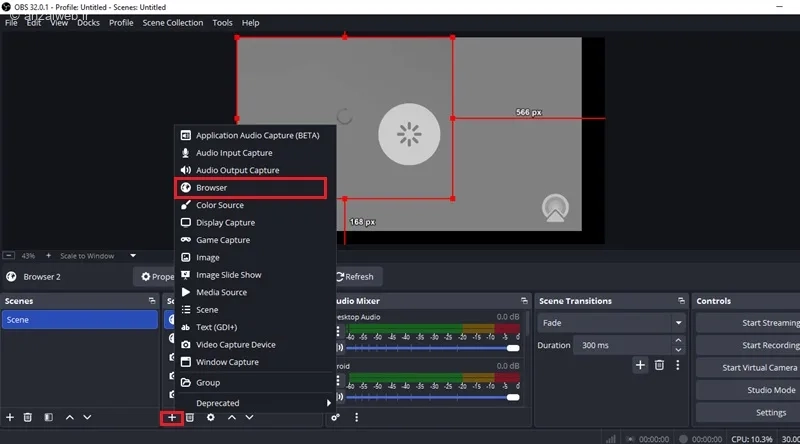This screenshot has width=800, height=444.
Task: Pop out the Scene Transitions dock
Action: (681, 301)
